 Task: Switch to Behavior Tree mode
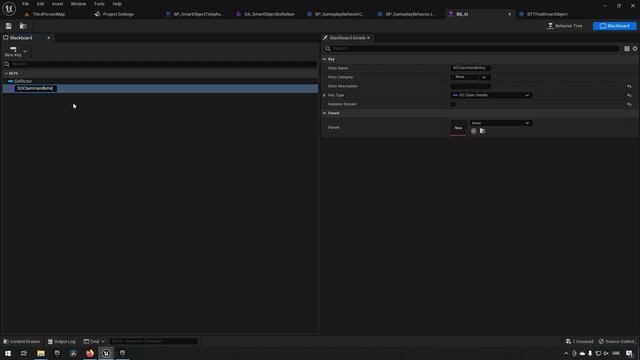tap(565, 26)
